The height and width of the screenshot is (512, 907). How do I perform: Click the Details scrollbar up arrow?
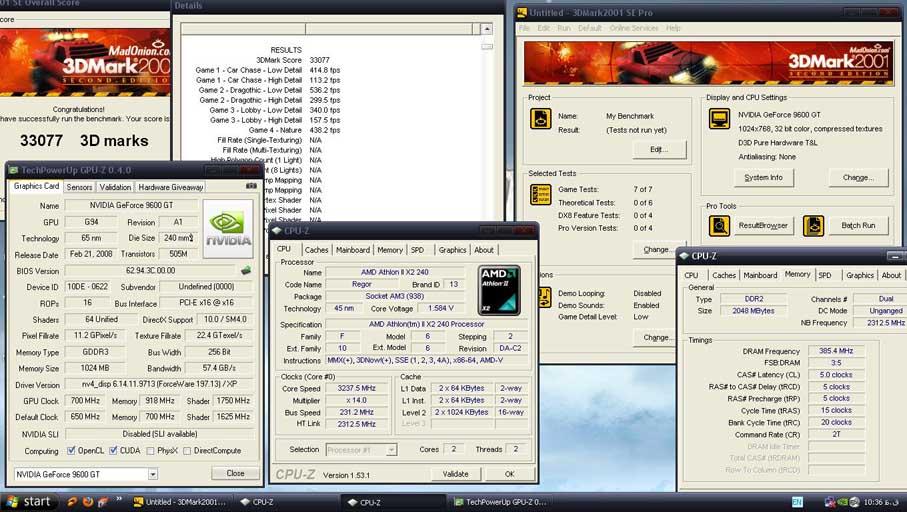(487, 29)
